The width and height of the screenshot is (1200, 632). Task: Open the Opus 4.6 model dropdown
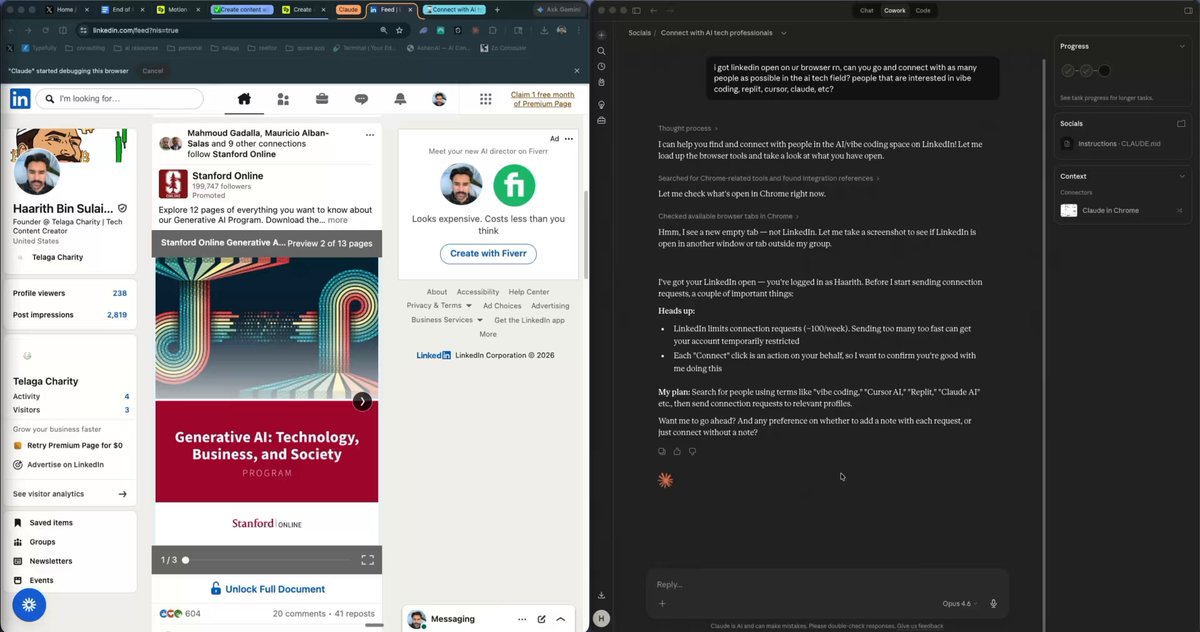point(959,604)
